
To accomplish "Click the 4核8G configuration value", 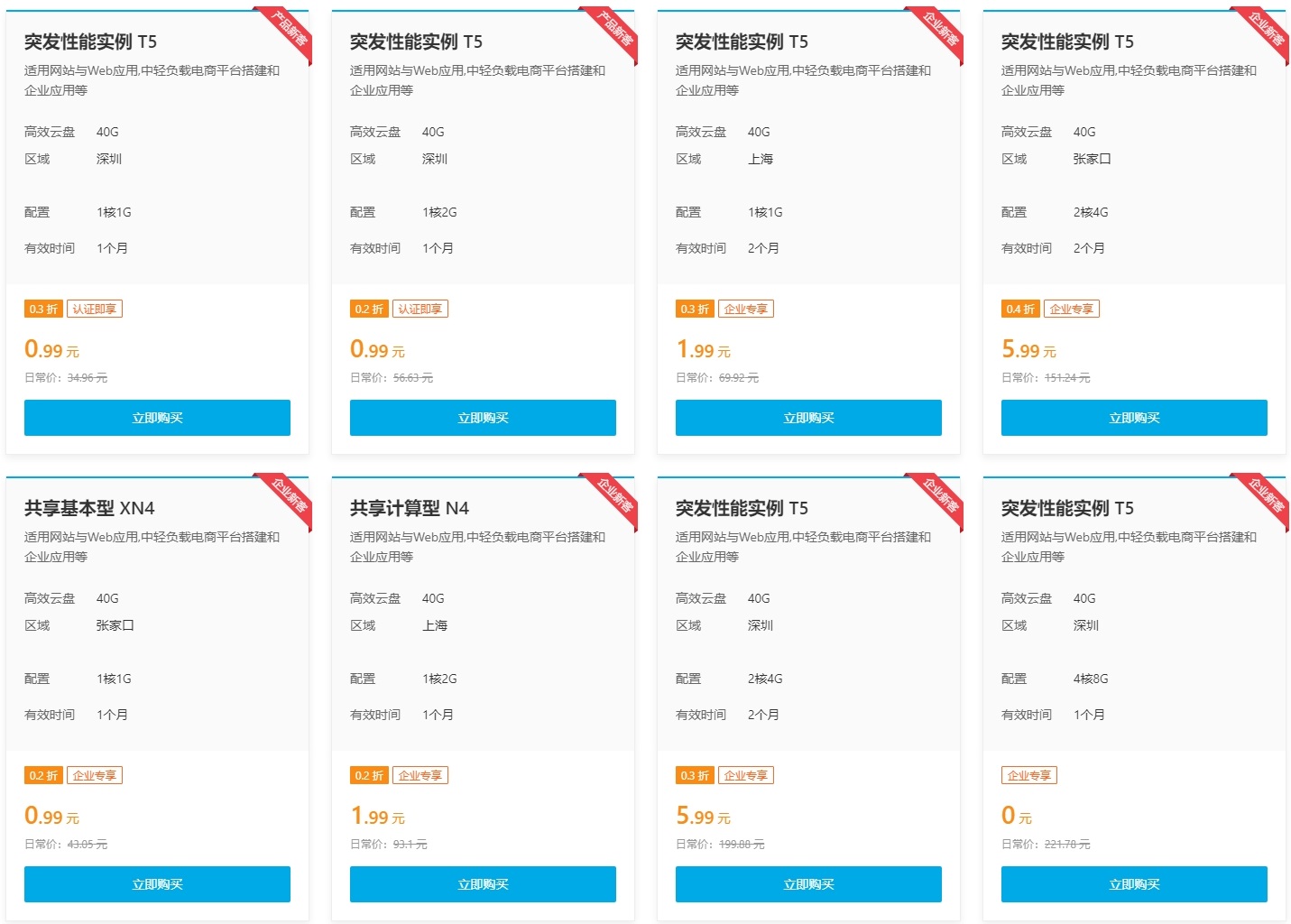I will (x=1091, y=679).
